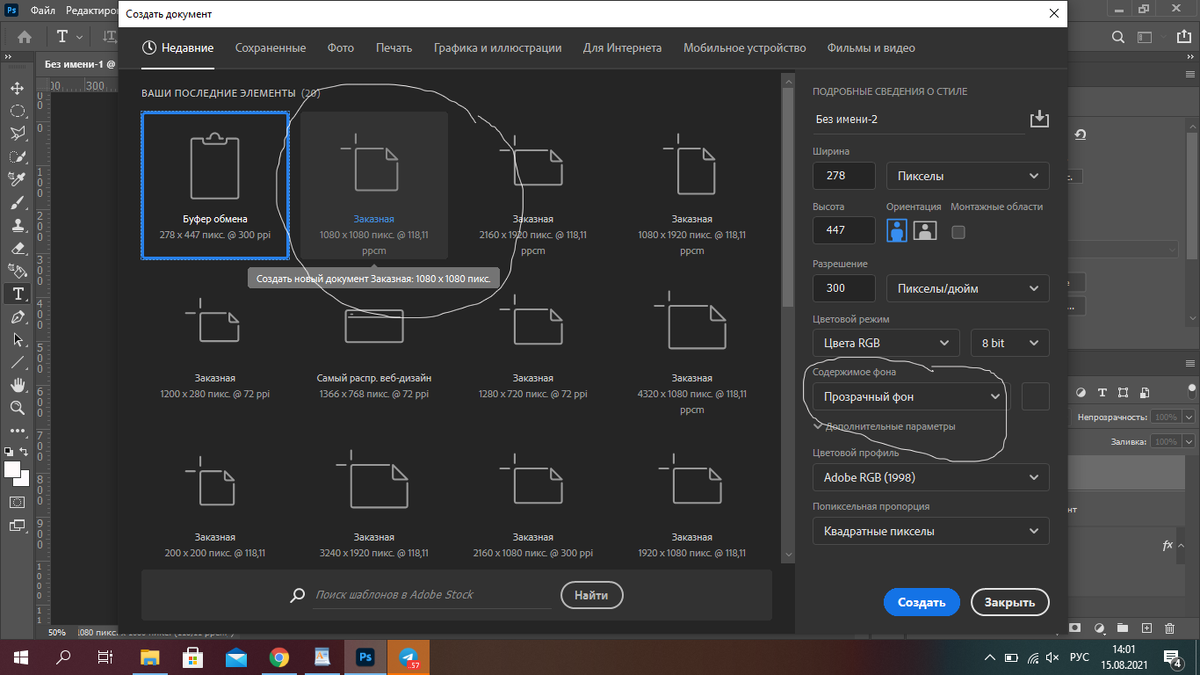Select the Quick Selection tool
This screenshot has width=1200, height=675.
[17, 156]
